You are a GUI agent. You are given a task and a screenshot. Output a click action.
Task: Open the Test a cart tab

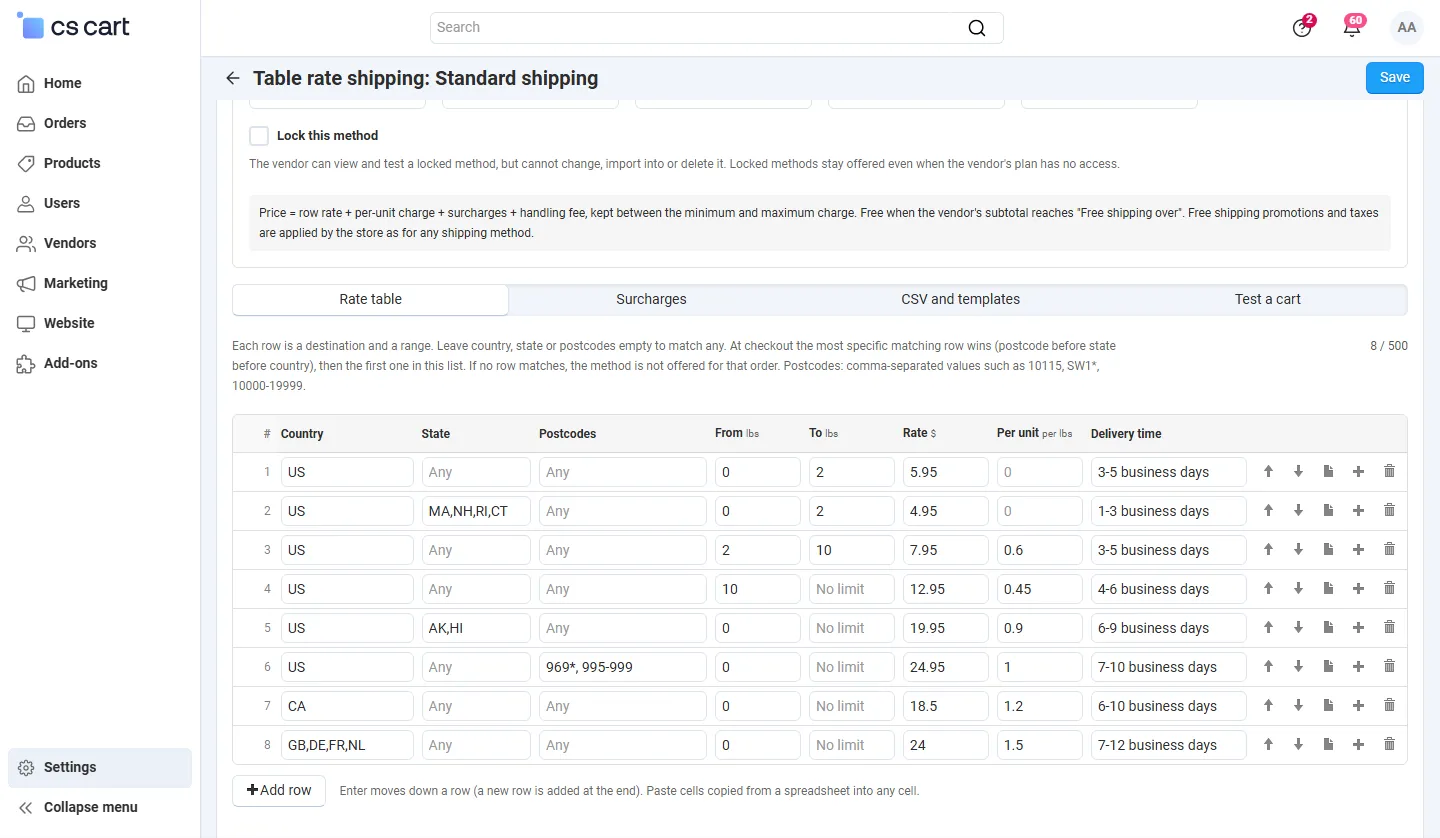[1267, 299]
